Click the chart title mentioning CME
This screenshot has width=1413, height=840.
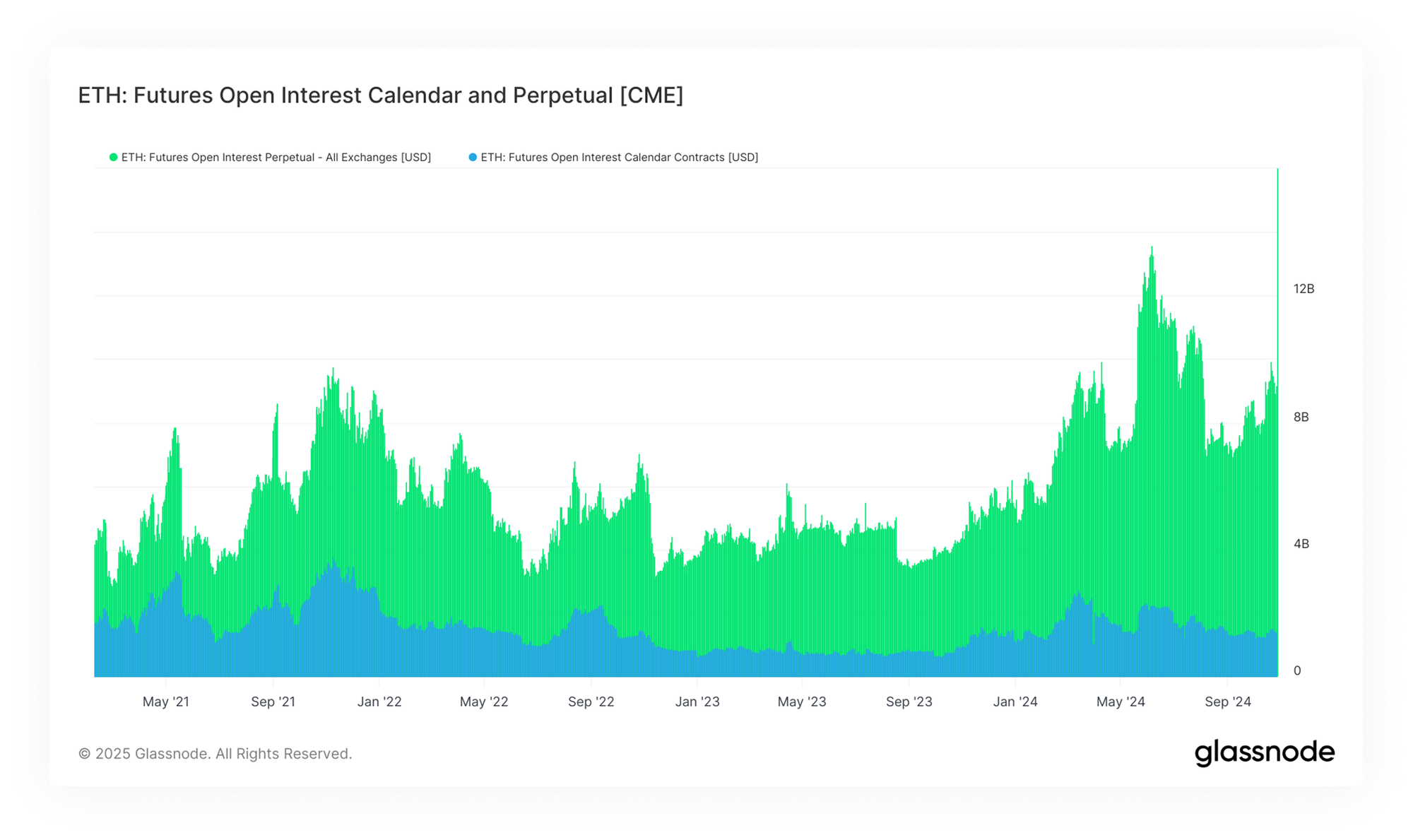pos(380,95)
